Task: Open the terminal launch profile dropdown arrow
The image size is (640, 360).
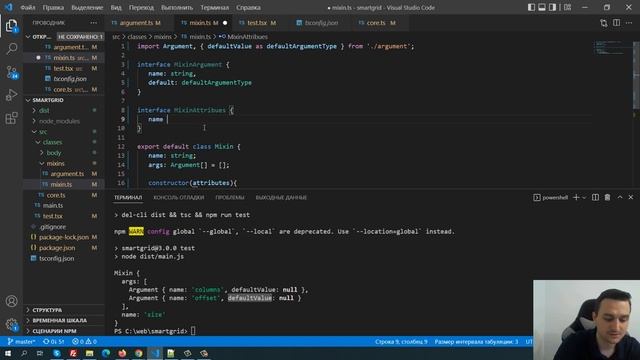Action: [584, 198]
